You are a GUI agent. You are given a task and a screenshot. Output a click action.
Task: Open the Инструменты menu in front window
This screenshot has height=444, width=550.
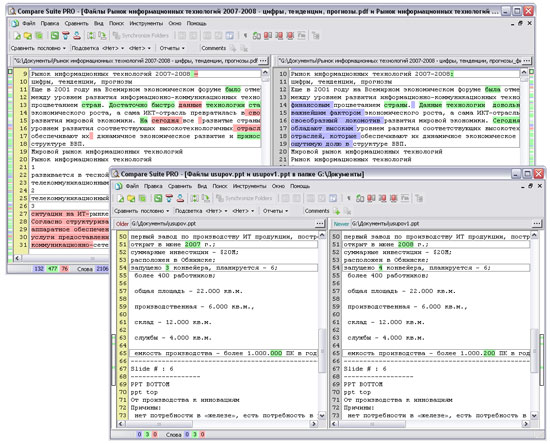click(249, 186)
